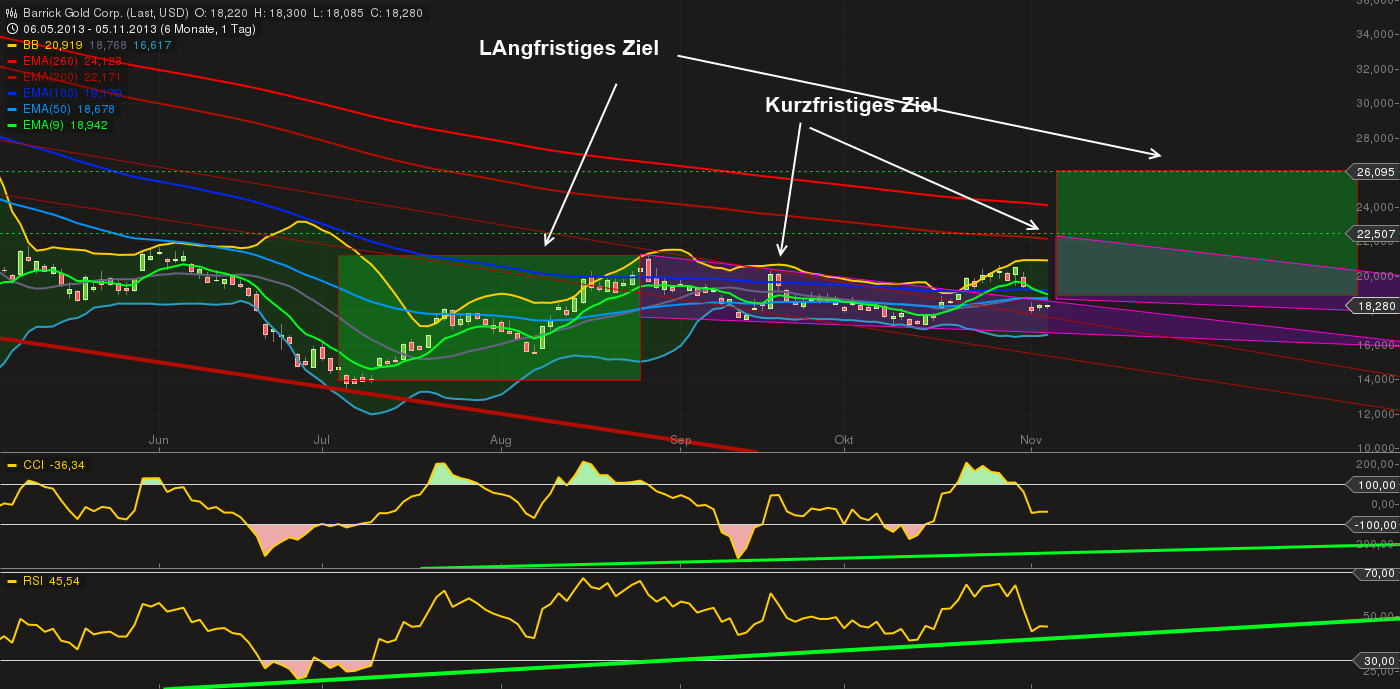
Task: Toggle visibility of the BB Bollinger Bands
Action: pos(10,44)
